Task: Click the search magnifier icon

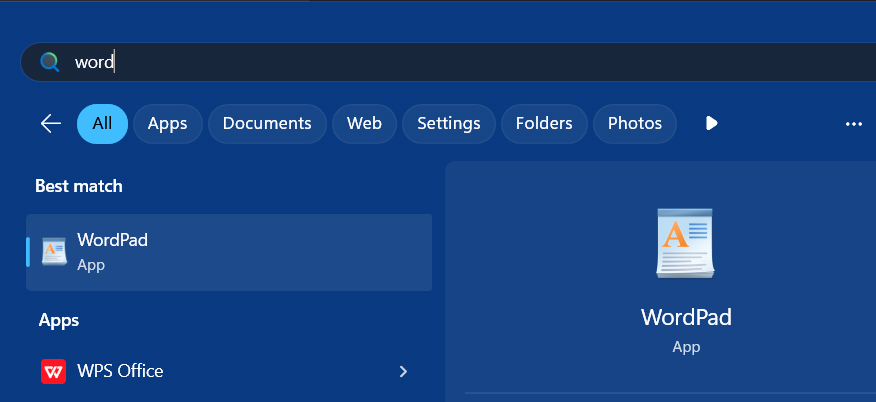Action: 49,61
